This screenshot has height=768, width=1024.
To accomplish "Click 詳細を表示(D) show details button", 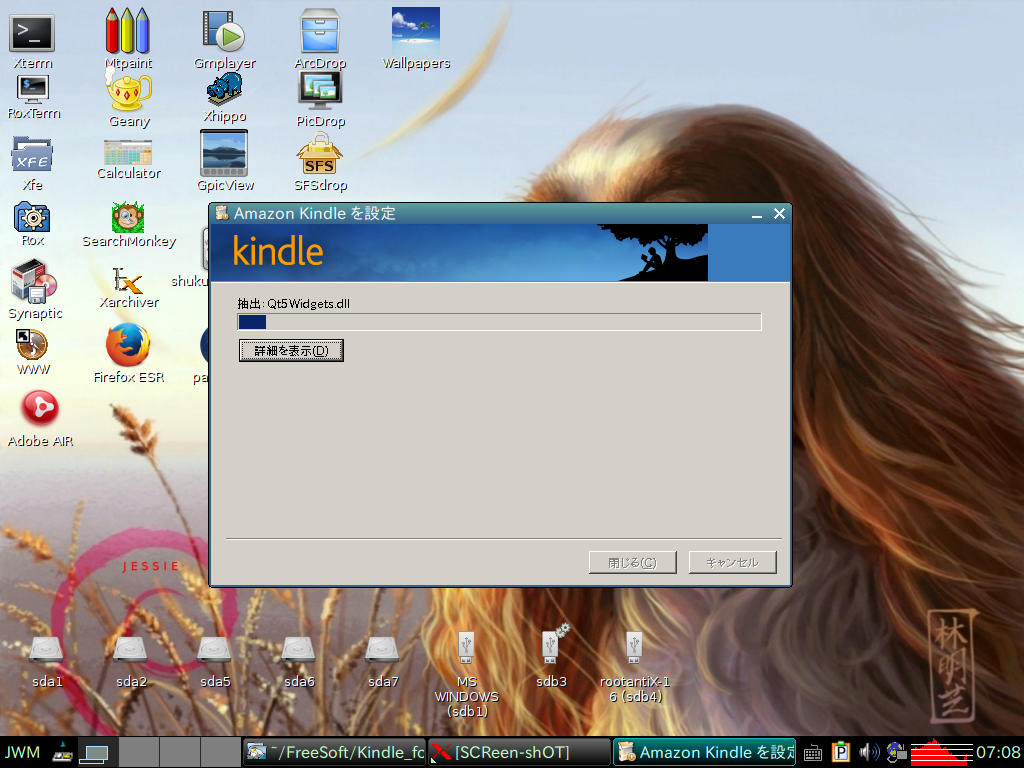I will tap(291, 351).
